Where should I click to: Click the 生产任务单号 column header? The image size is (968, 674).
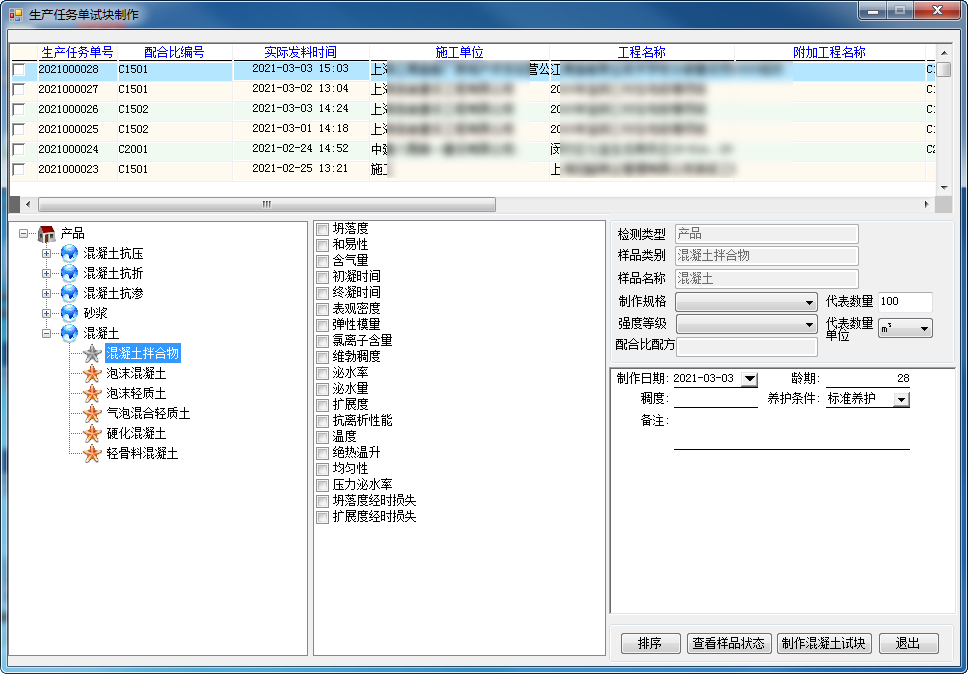[77, 52]
